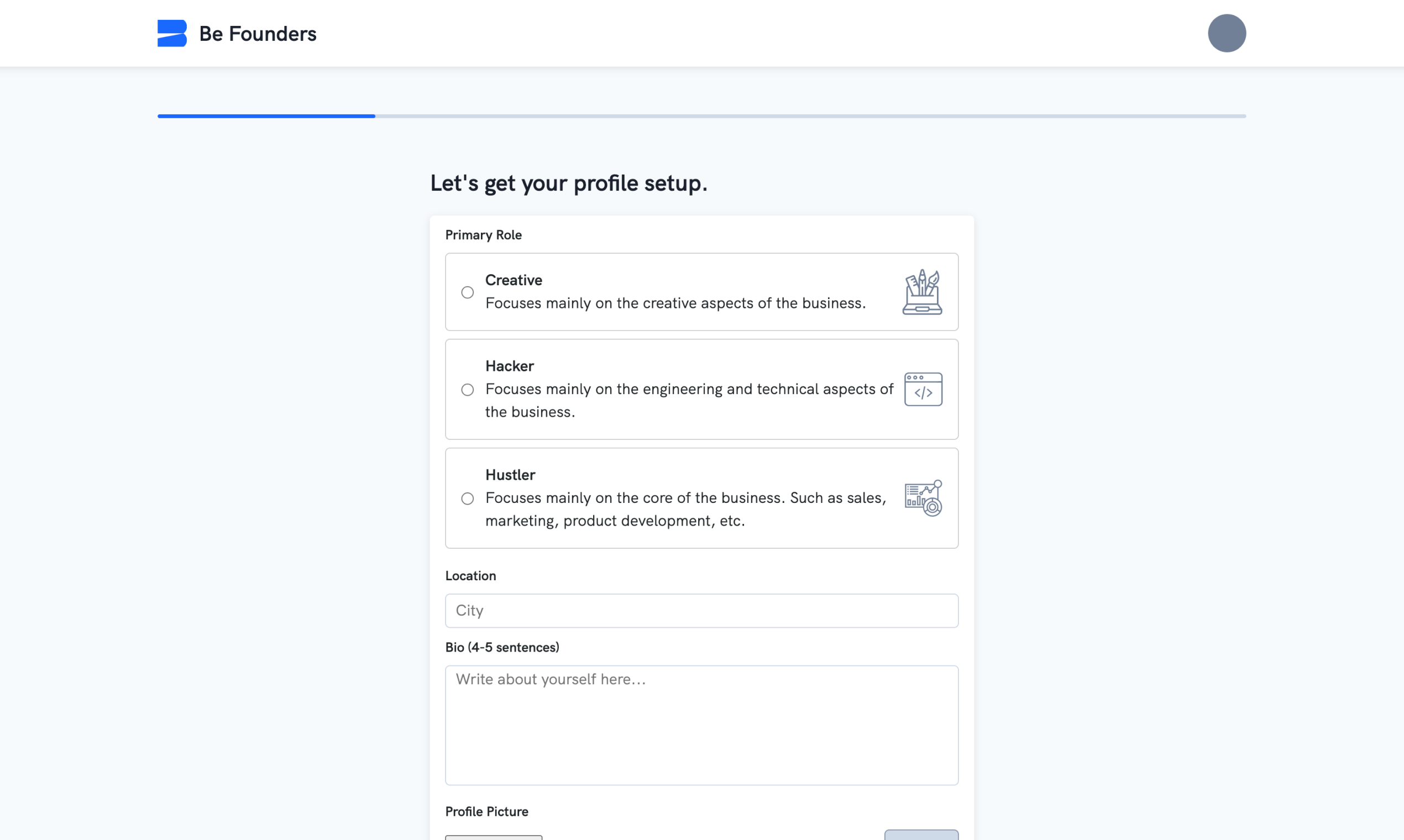The width and height of the screenshot is (1404, 840).
Task: Select the Creative radio button
Action: coord(467,293)
